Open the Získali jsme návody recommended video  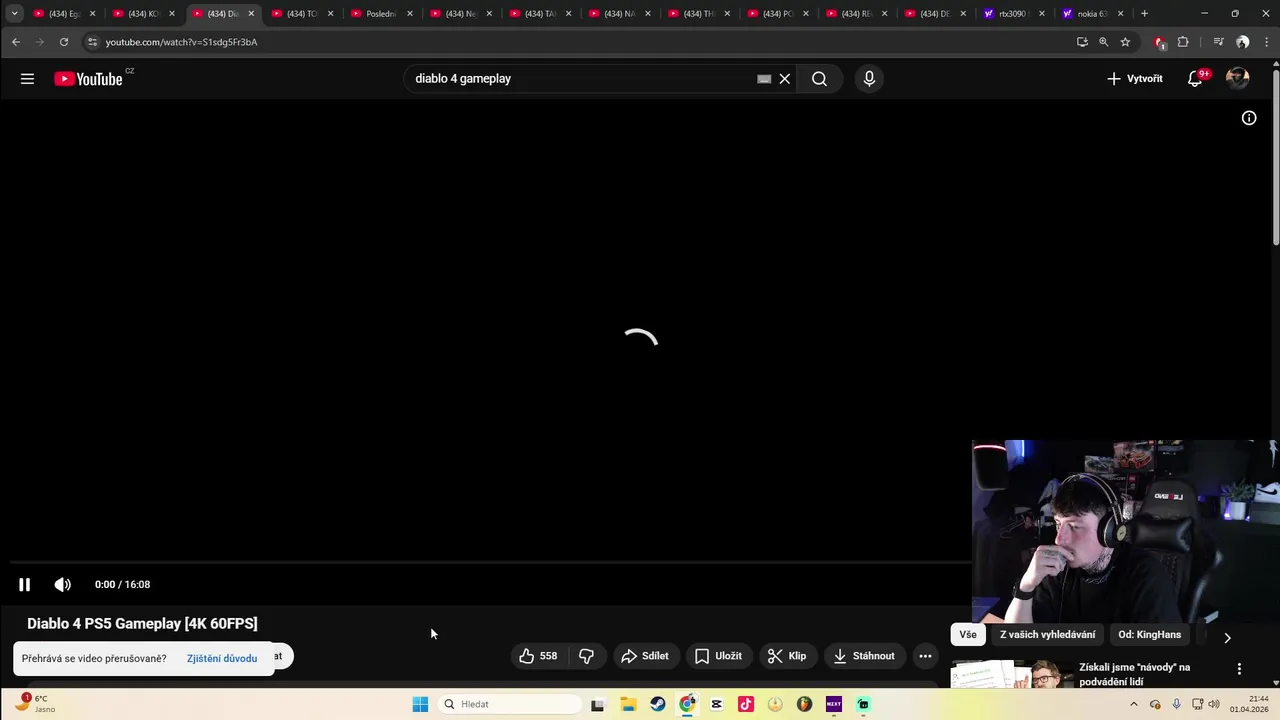click(1134, 674)
